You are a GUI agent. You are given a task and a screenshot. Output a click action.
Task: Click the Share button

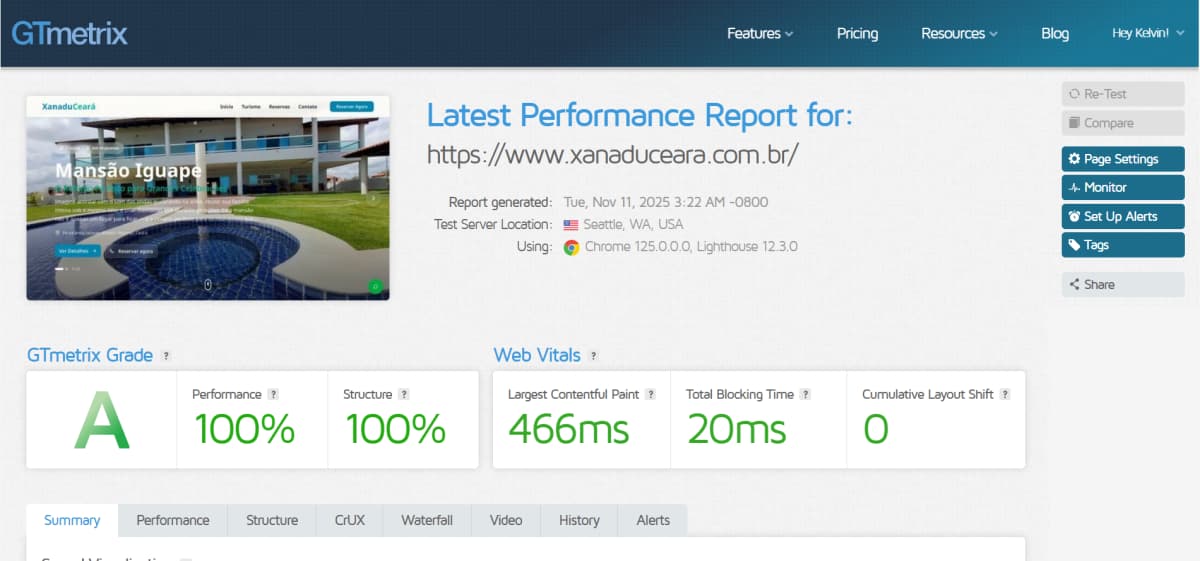[1123, 284]
